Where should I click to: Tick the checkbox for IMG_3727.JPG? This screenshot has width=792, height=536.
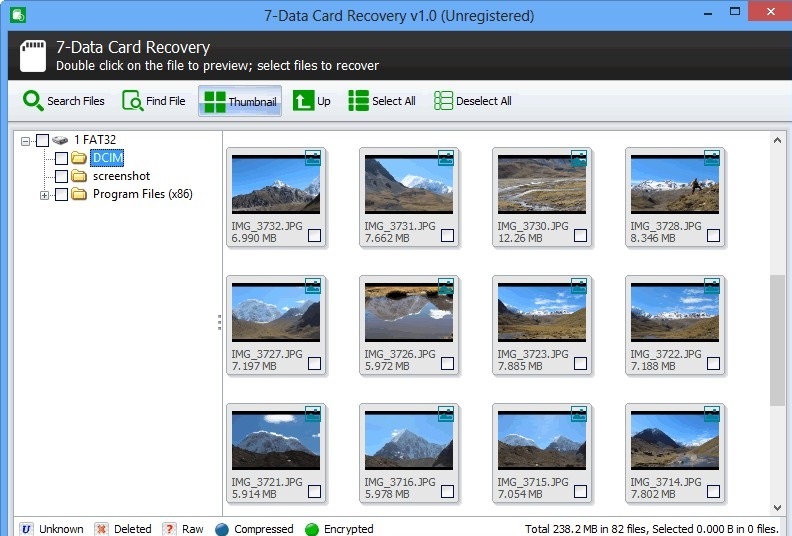coord(314,363)
